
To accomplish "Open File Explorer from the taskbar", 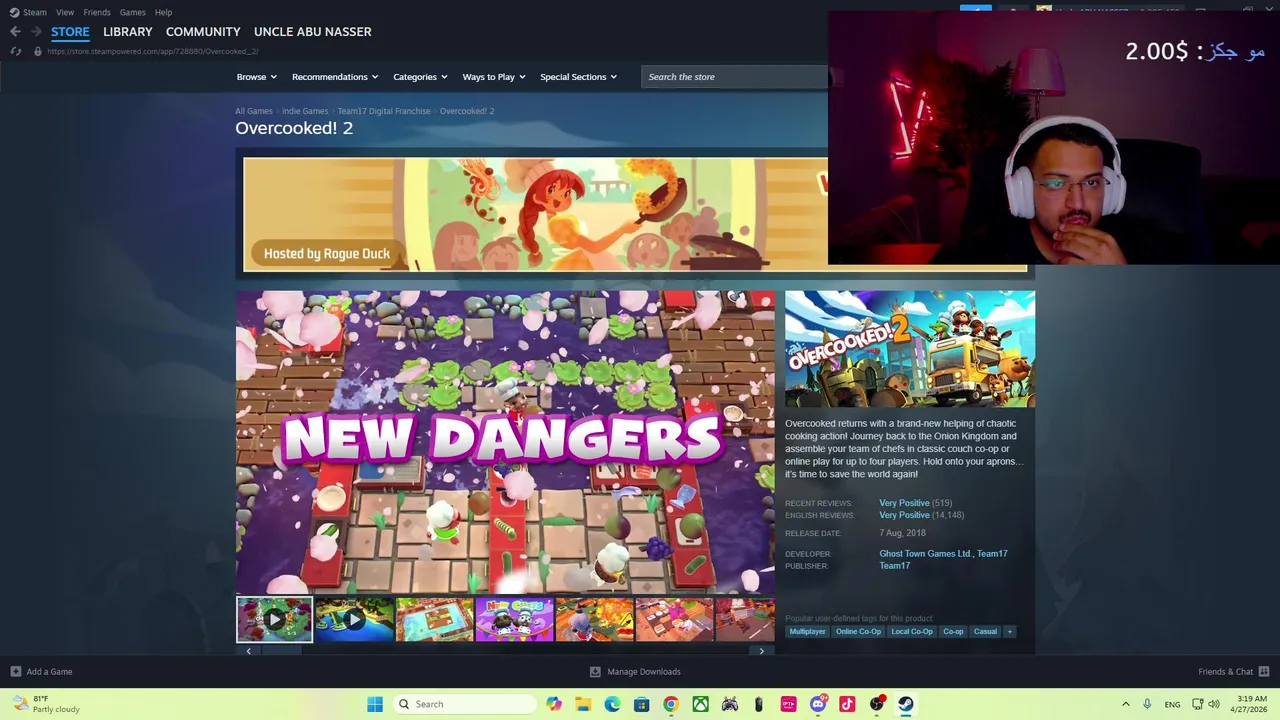I will 583,704.
